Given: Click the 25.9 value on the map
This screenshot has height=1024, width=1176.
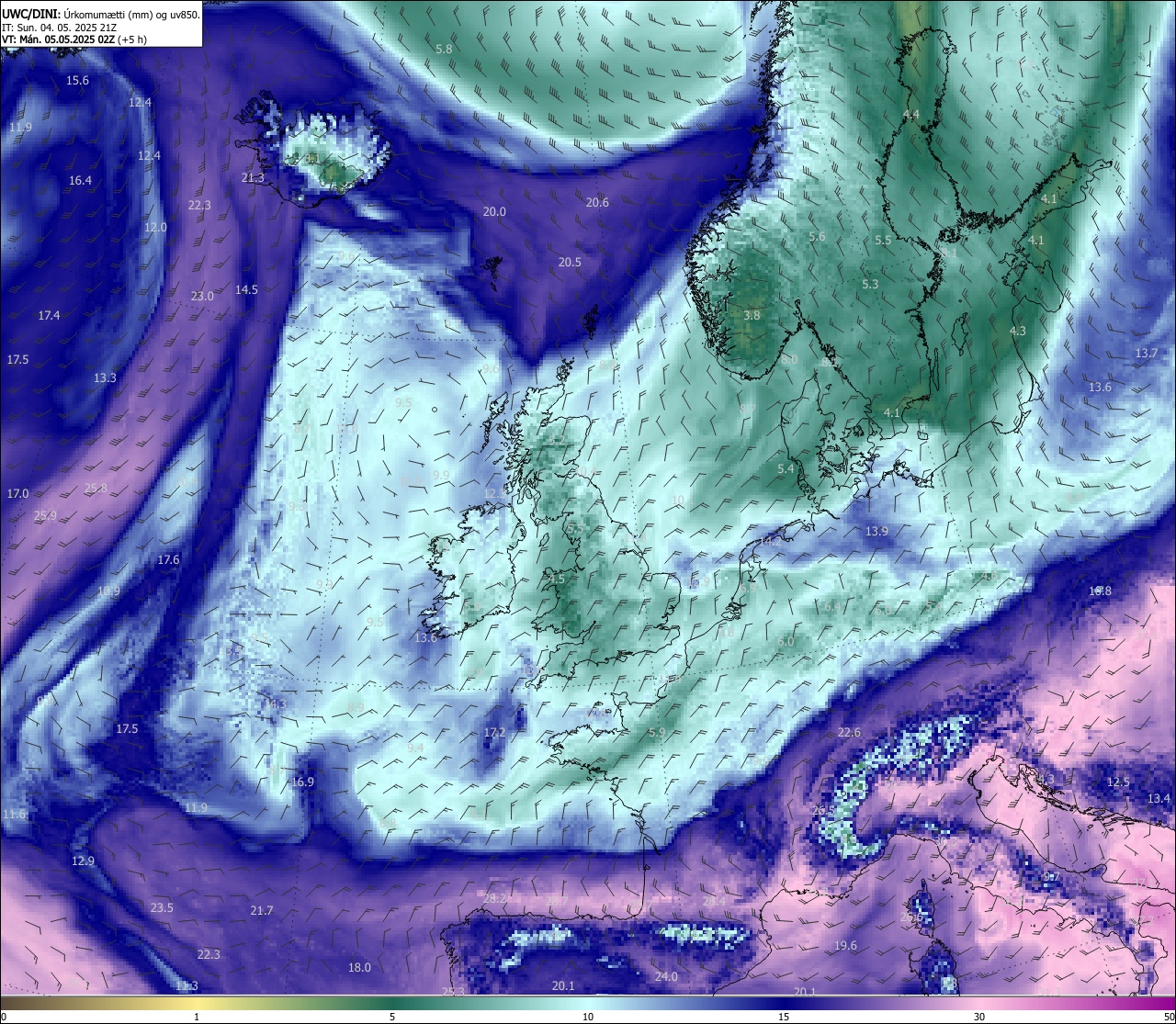Looking at the screenshot, I should [x=45, y=516].
